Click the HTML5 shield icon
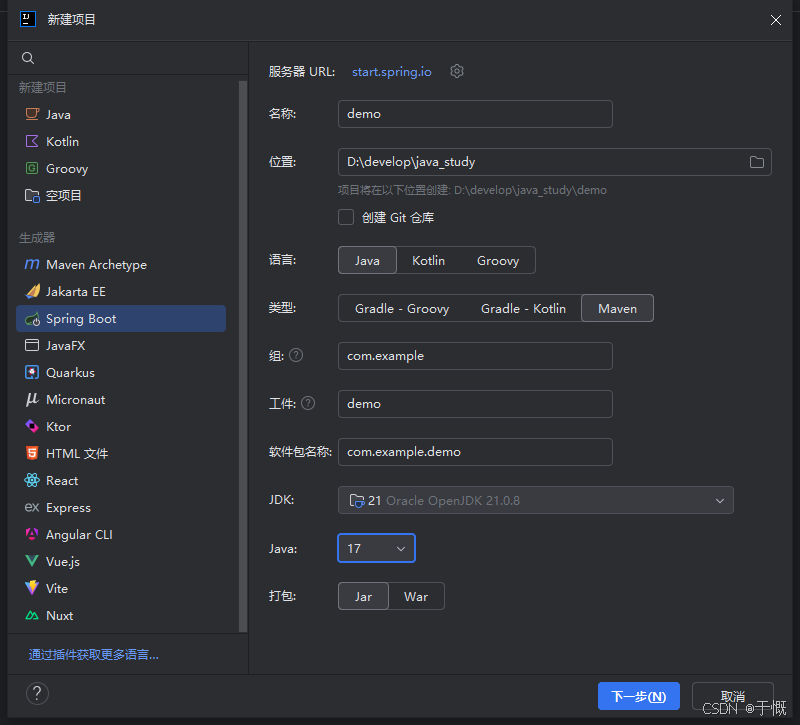Viewport: 800px width, 725px height. [32, 453]
